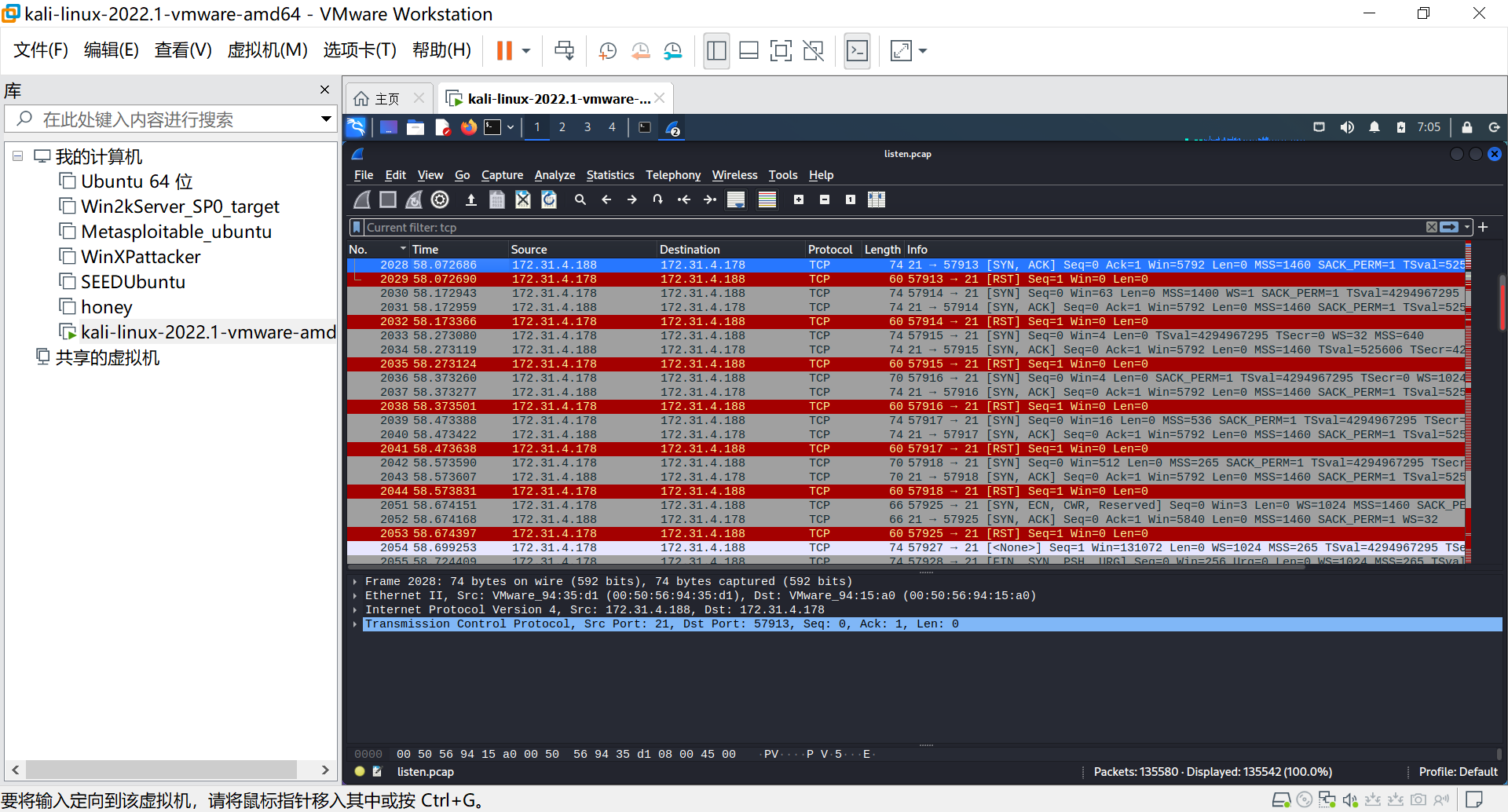Sort packets by Destination column header

(730, 250)
